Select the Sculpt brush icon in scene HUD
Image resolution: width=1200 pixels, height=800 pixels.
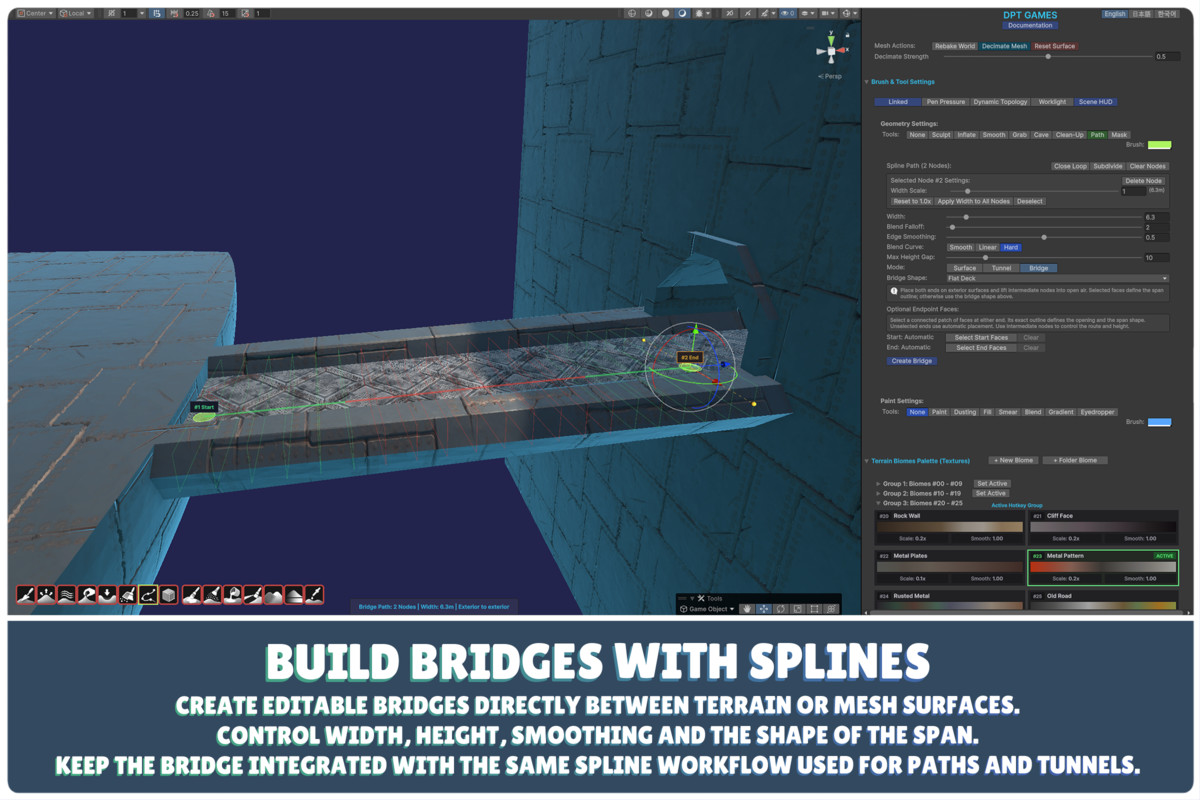click(26, 595)
